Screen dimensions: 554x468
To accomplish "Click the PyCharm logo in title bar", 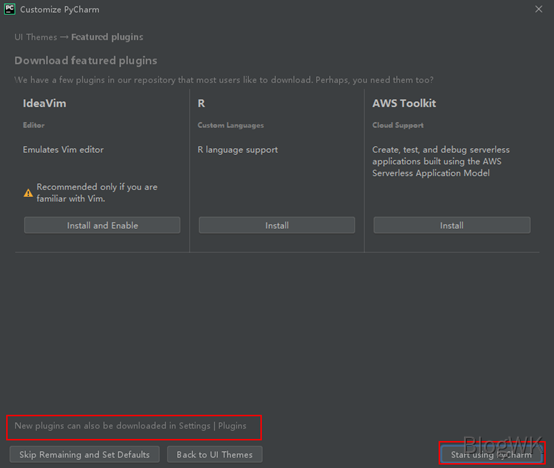I will click(10, 9).
